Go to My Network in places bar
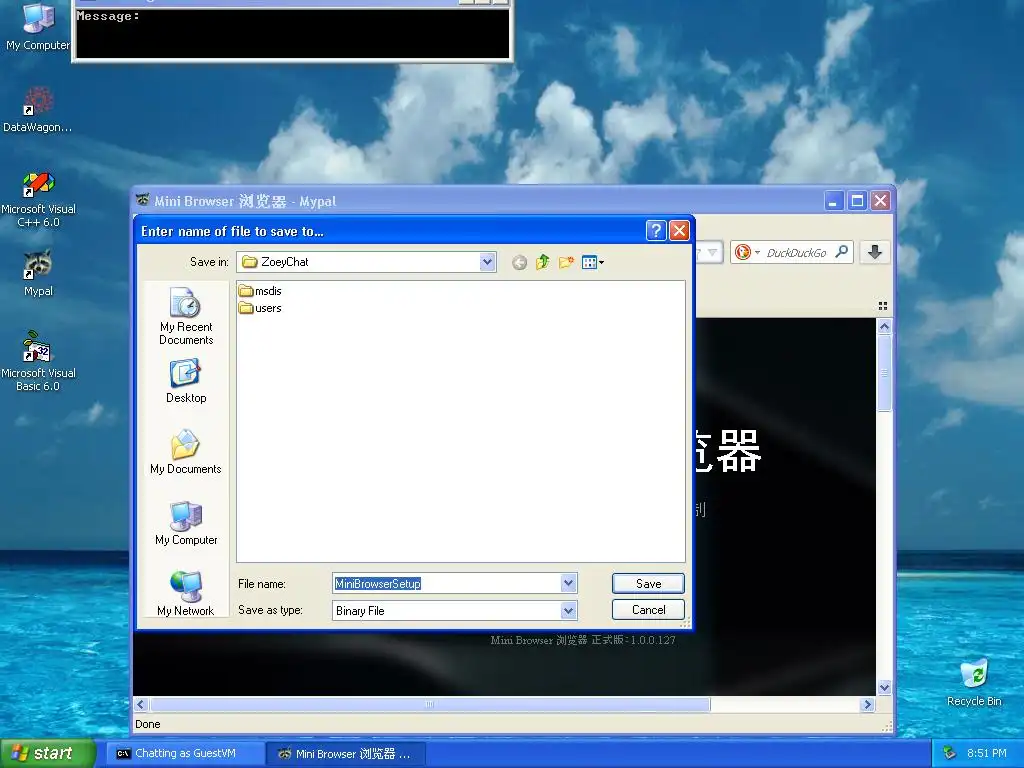This screenshot has width=1024, height=768. 186,593
